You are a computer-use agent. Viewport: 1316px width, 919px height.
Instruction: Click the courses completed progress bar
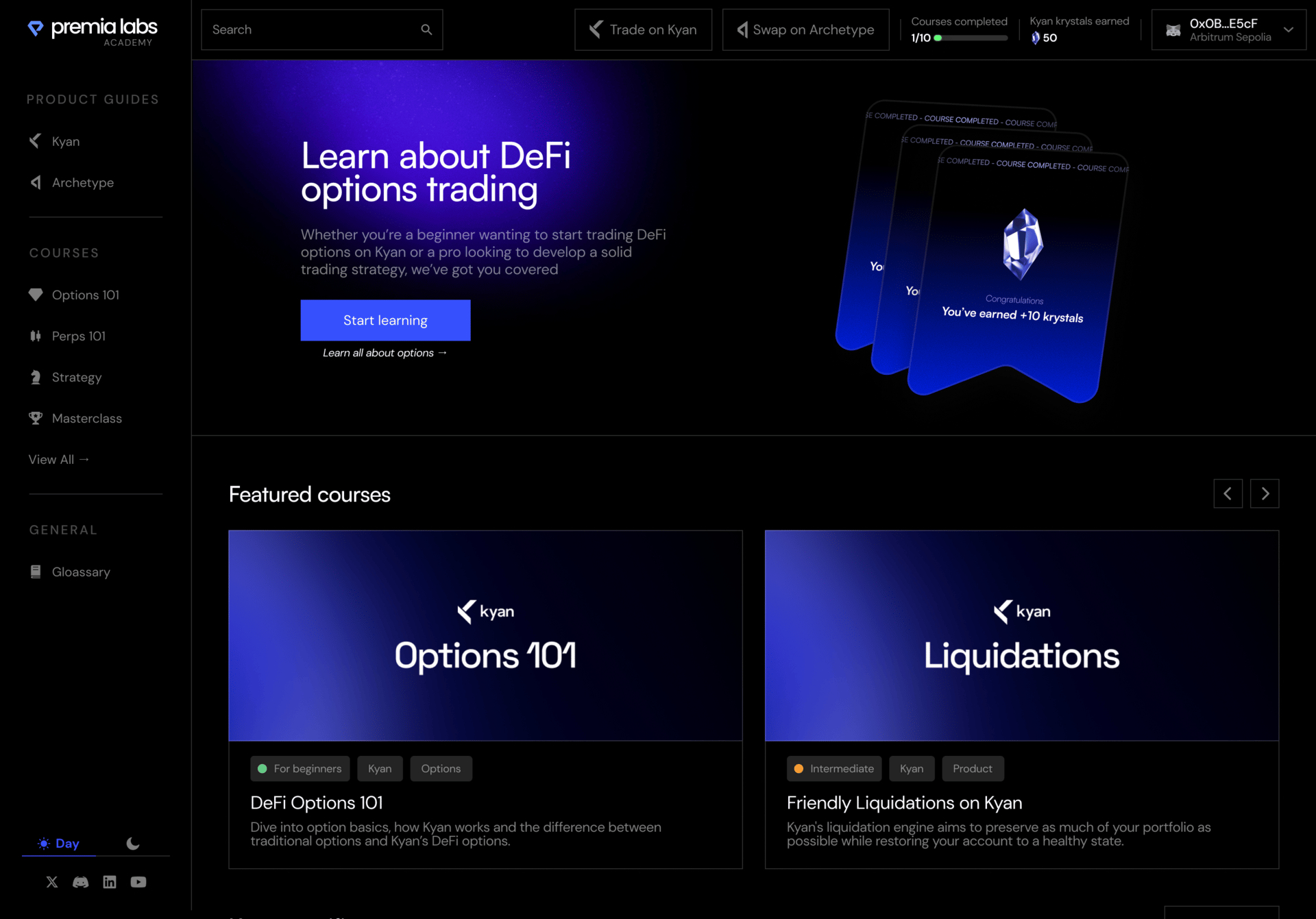(x=971, y=38)
